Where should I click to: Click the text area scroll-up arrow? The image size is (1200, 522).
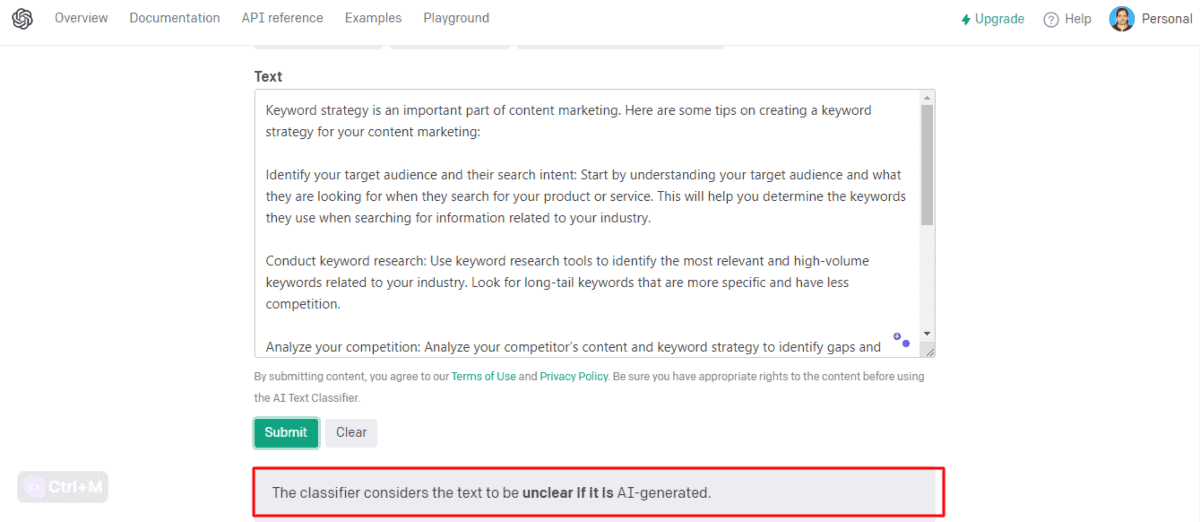[x=927, y=98]
